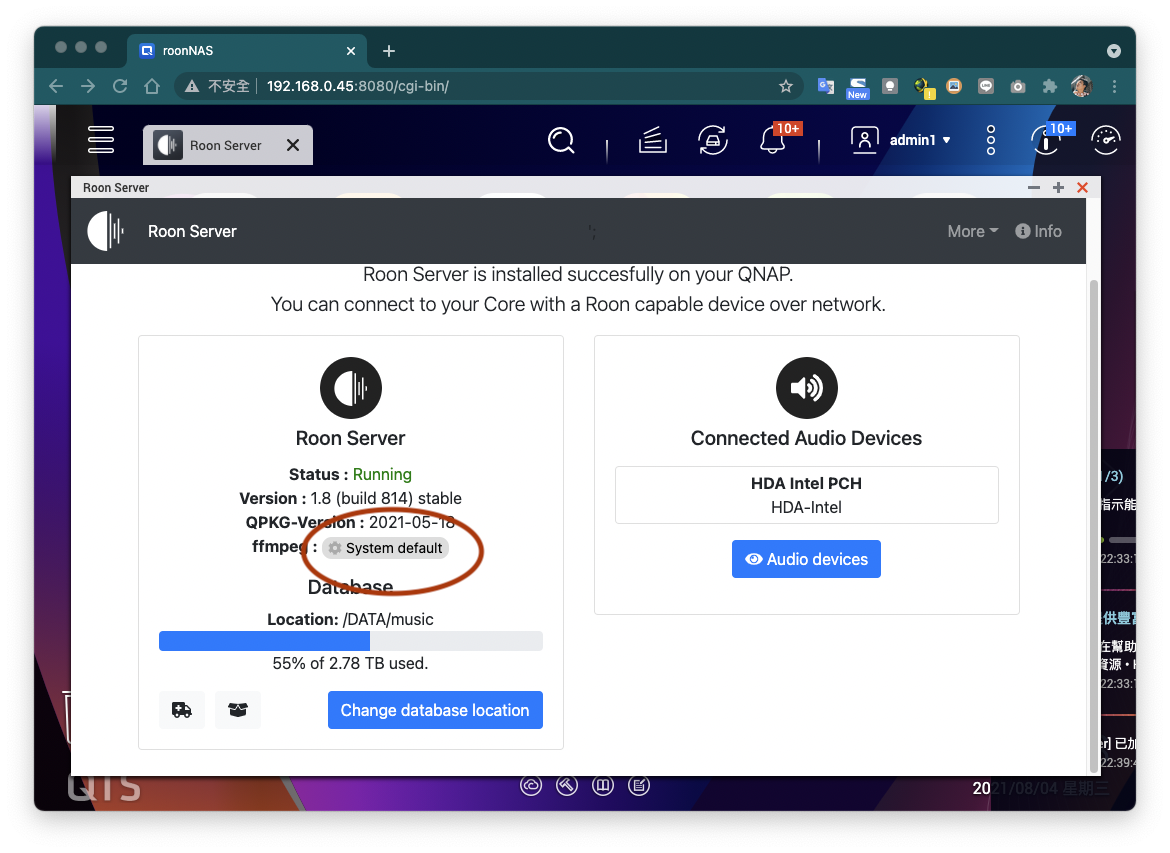The width and height of the screenshot is (1170, 853).
Task: Close the Roon Server taskbar tab
Action: click(x=293, y=145)
